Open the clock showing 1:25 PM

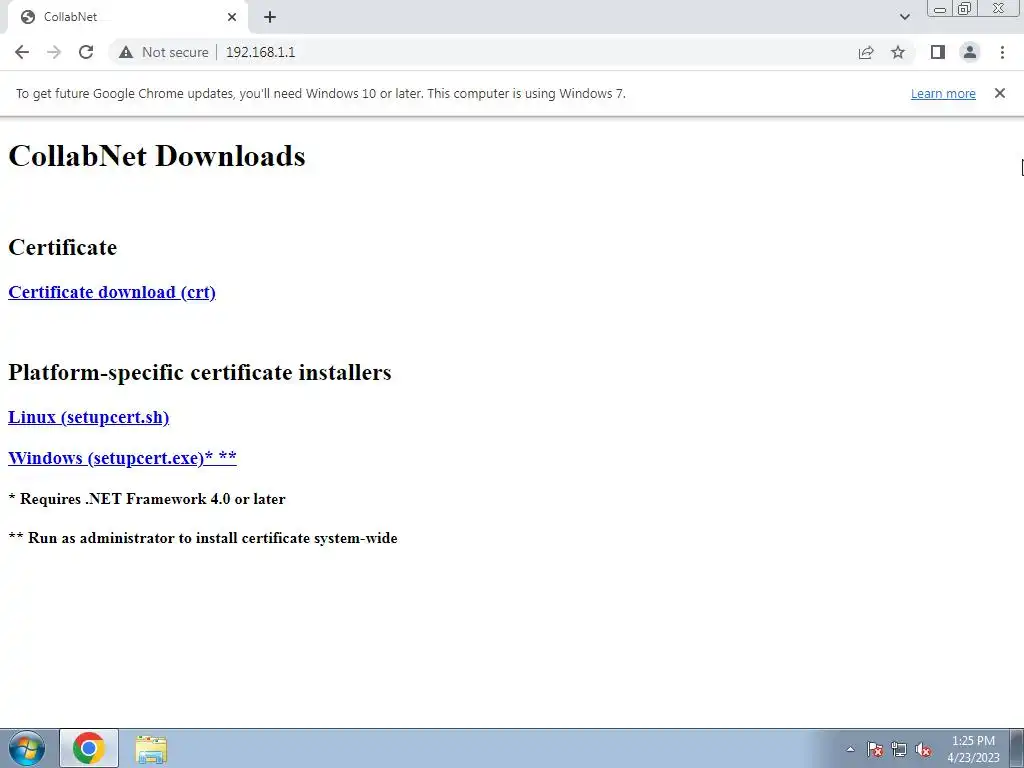tap(973, 749)
